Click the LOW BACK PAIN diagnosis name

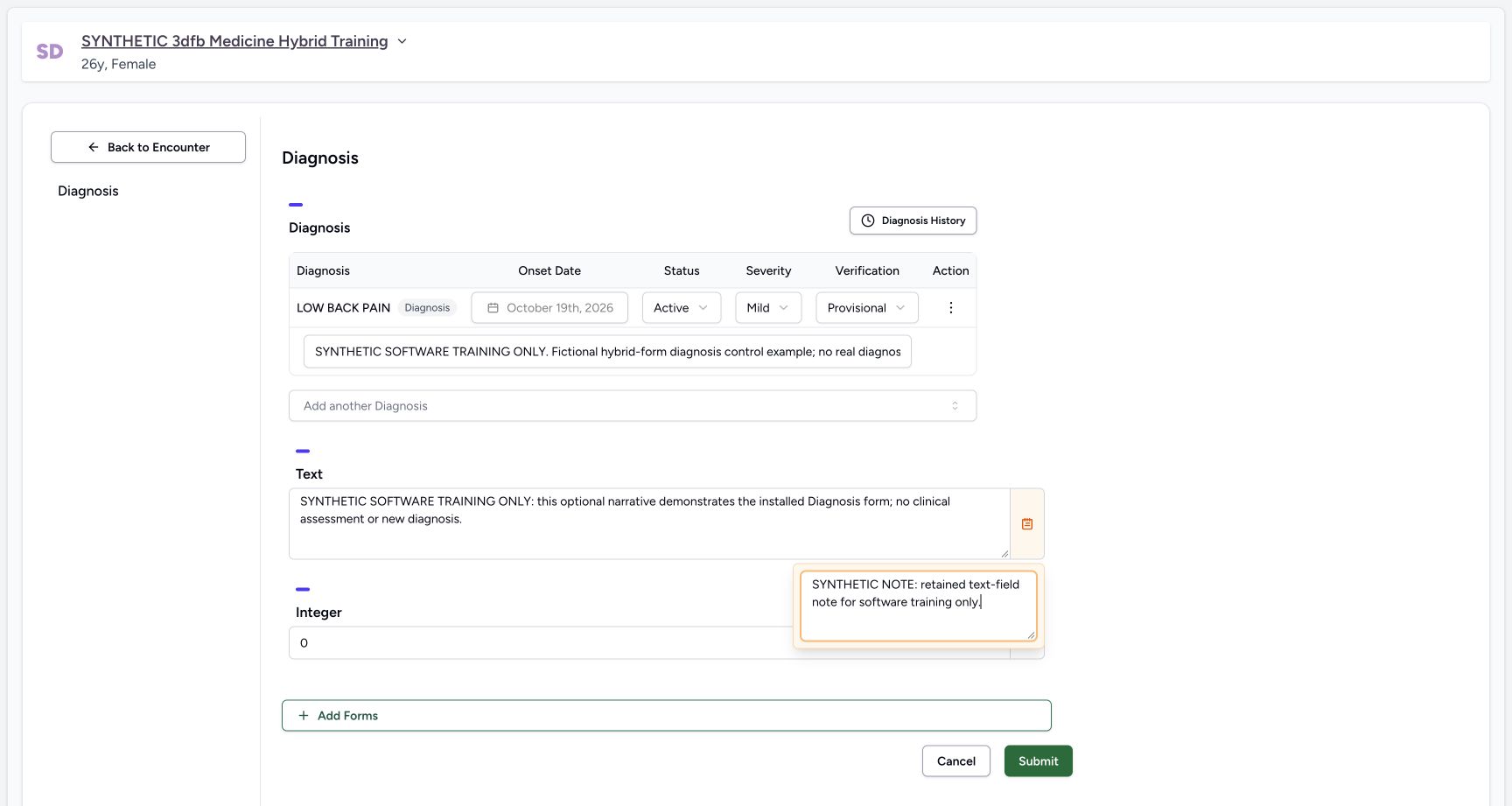343,308
